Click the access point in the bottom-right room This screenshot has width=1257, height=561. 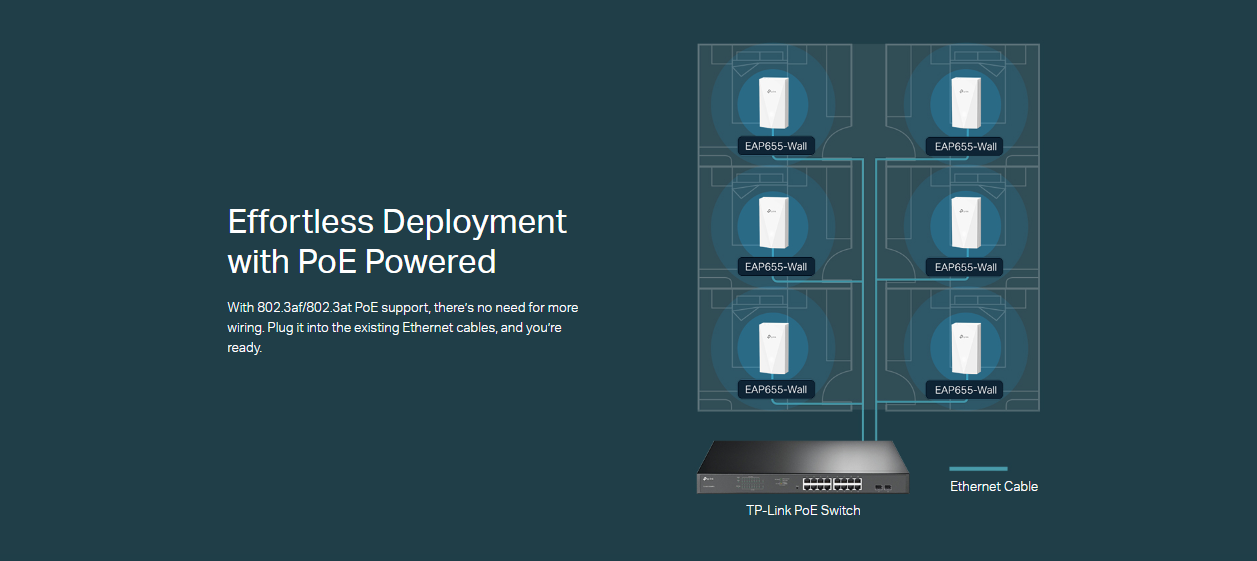[x=966, y=346]
